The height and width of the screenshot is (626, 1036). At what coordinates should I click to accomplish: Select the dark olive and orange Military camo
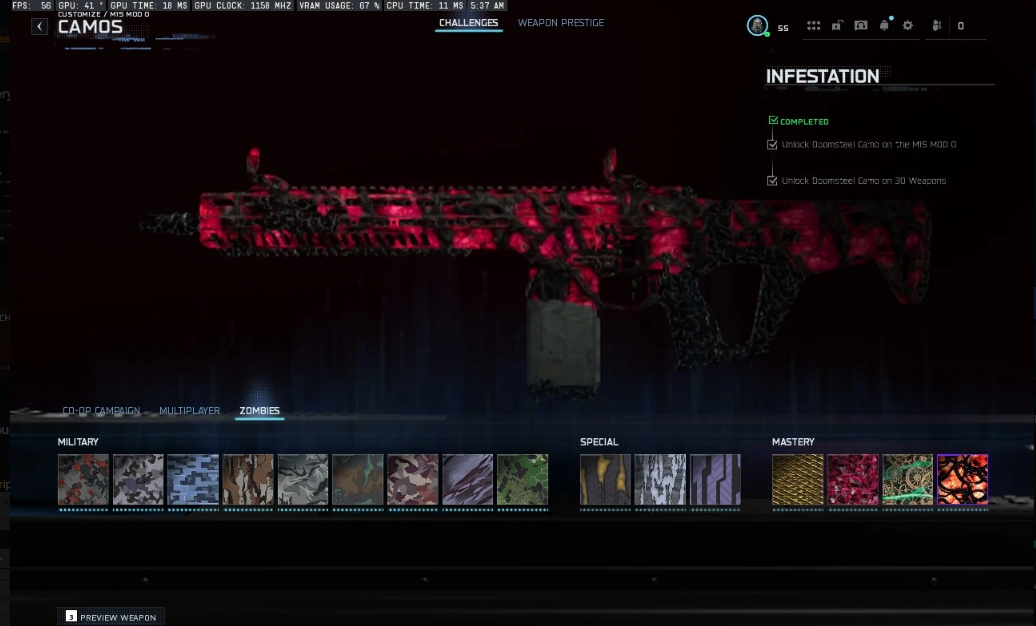click(x=357, y=480)
